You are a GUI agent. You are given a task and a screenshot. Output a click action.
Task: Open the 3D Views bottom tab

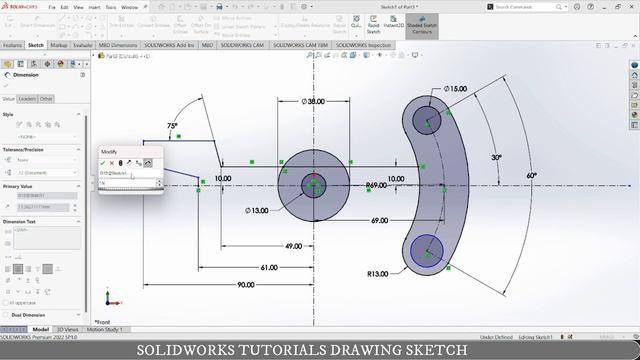67,329
